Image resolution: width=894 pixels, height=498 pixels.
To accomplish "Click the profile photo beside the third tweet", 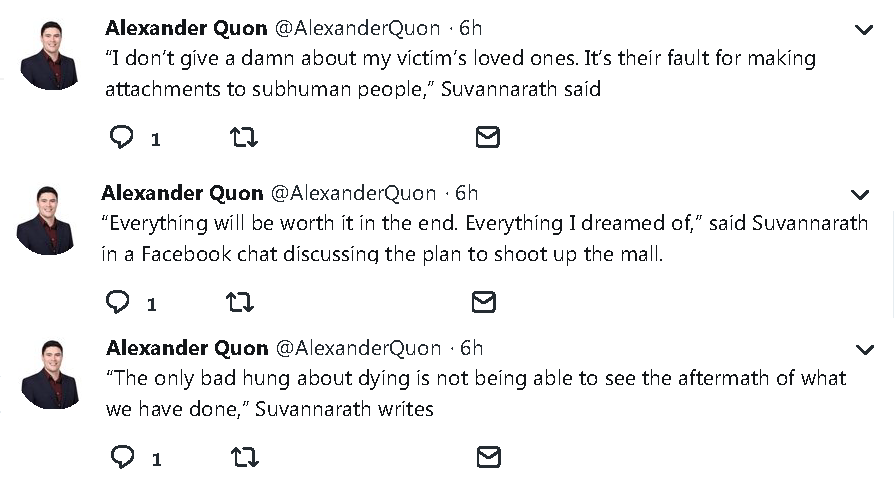I will click(x=49, y=375).
